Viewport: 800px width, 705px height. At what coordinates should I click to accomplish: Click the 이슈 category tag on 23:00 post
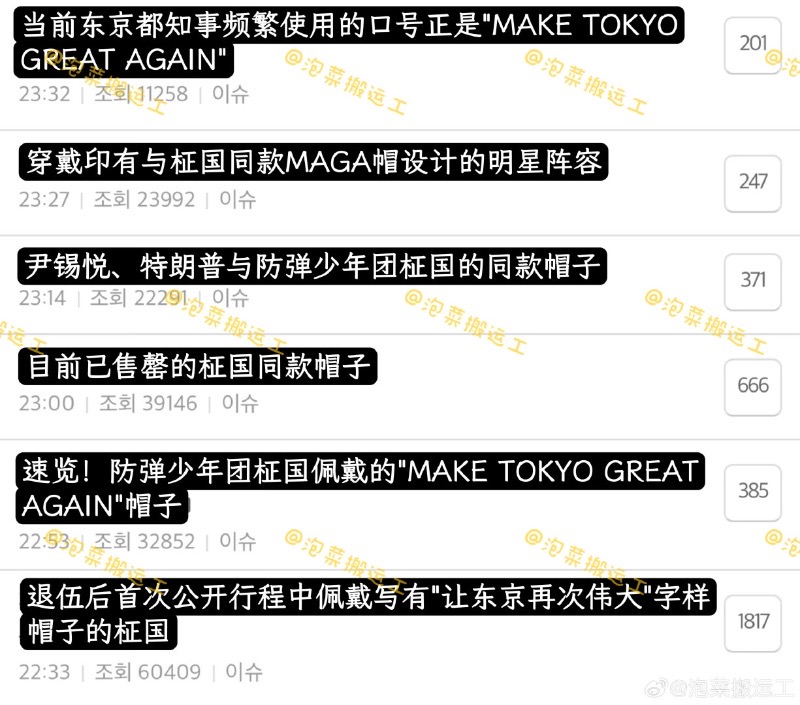pos(240,404)
